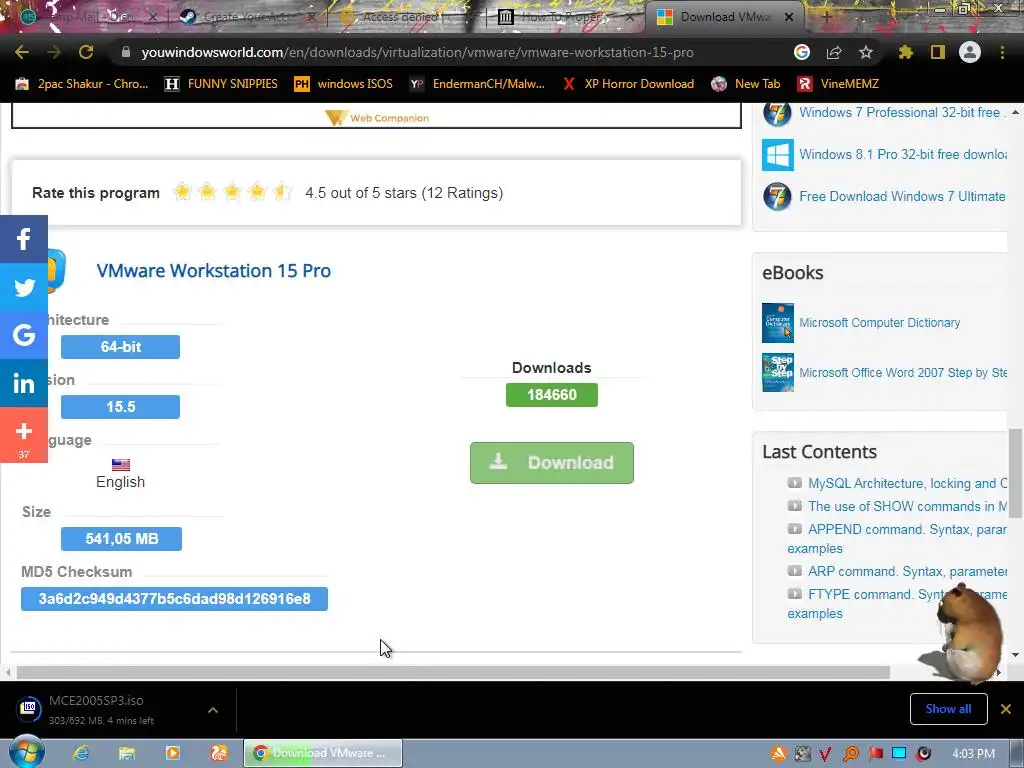Viewport: 1024px width, 768px height.
Task: Open the Windows Start orb
Action: point(27,752)
